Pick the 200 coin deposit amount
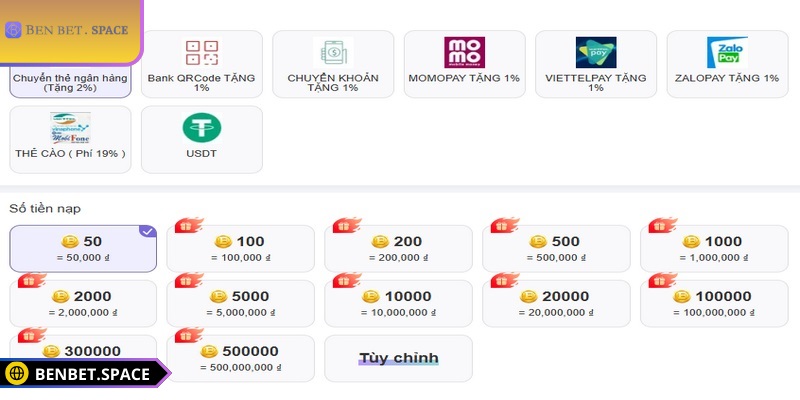 coord(397,248)
